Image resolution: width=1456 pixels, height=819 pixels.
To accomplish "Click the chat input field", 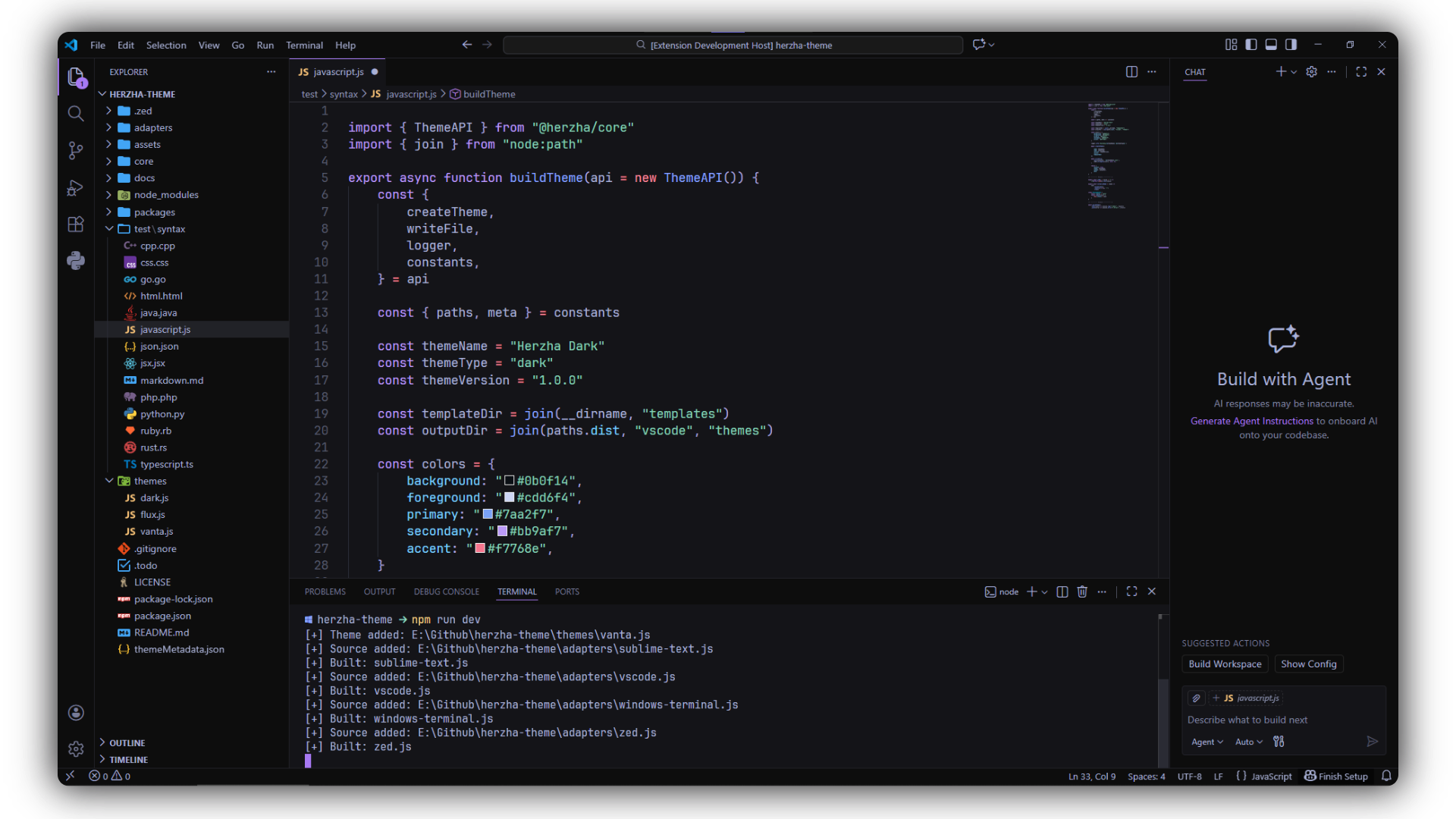I will 1282,720.
